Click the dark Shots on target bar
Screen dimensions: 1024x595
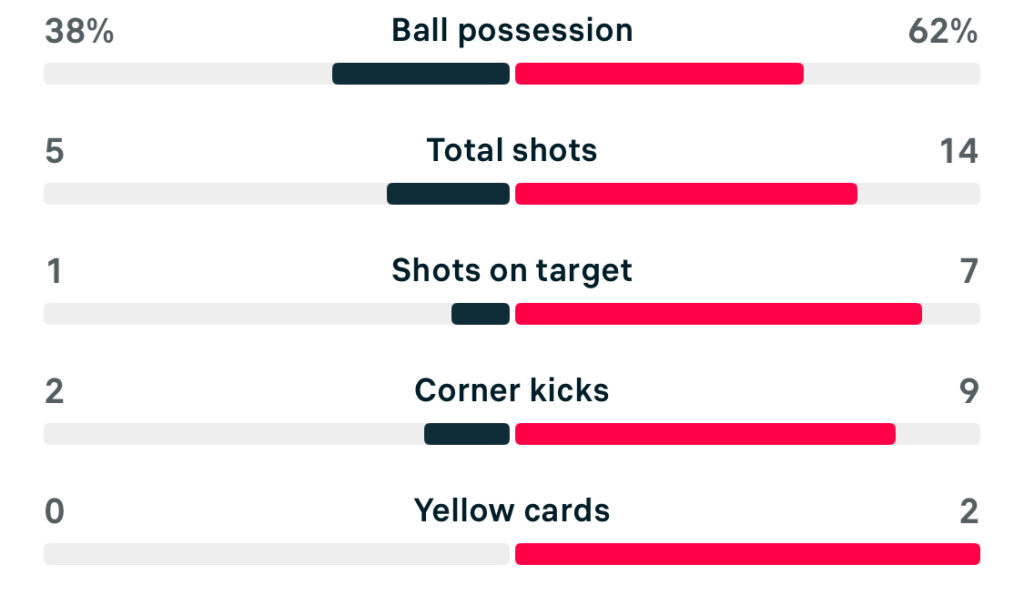click(480, 314)
